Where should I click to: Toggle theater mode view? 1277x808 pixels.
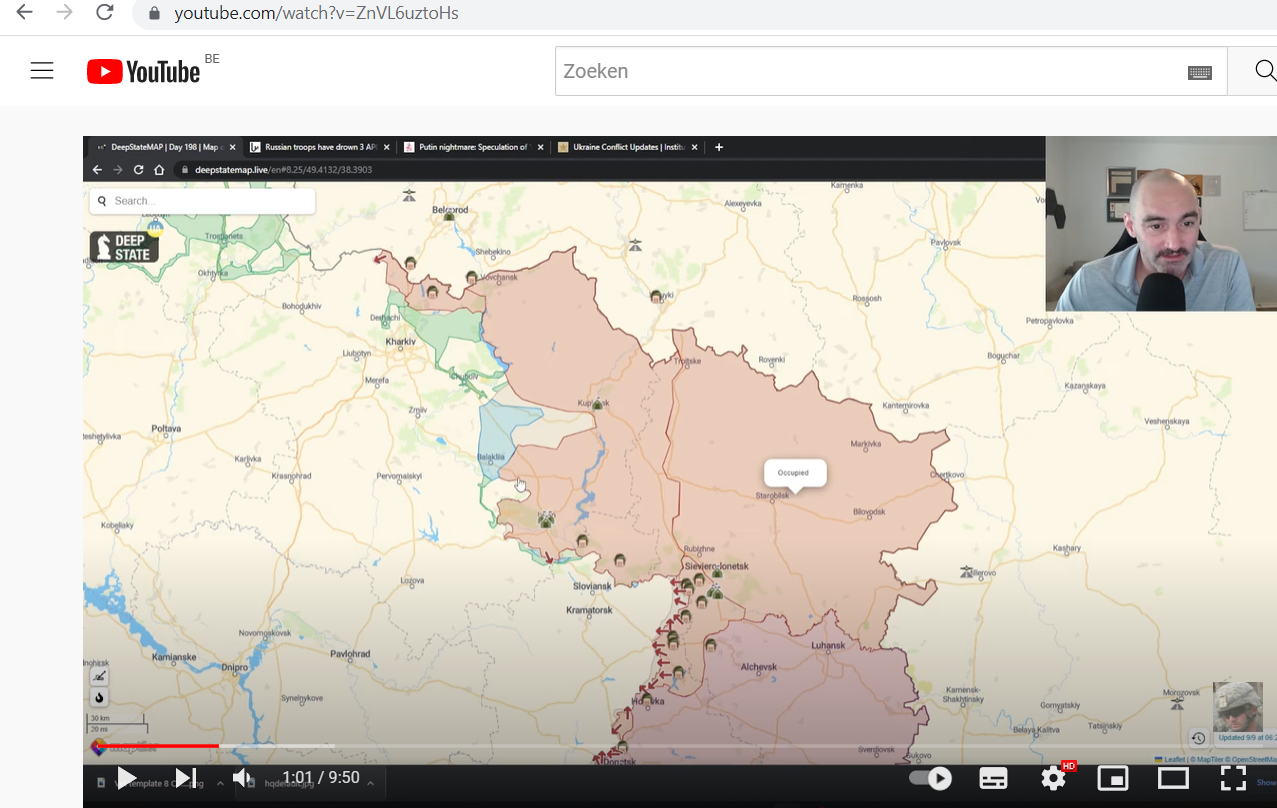point(1173,778)
